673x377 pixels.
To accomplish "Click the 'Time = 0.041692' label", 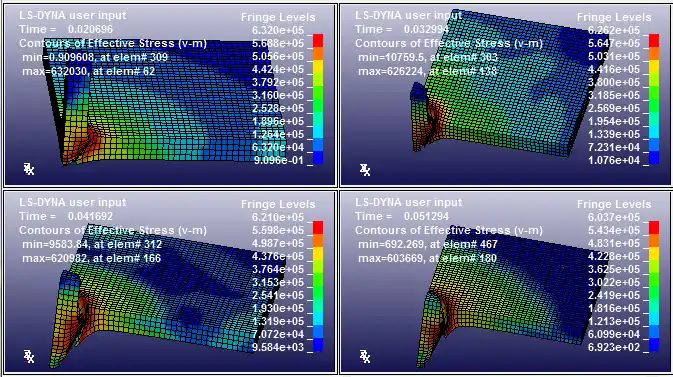I will point(66,216).
